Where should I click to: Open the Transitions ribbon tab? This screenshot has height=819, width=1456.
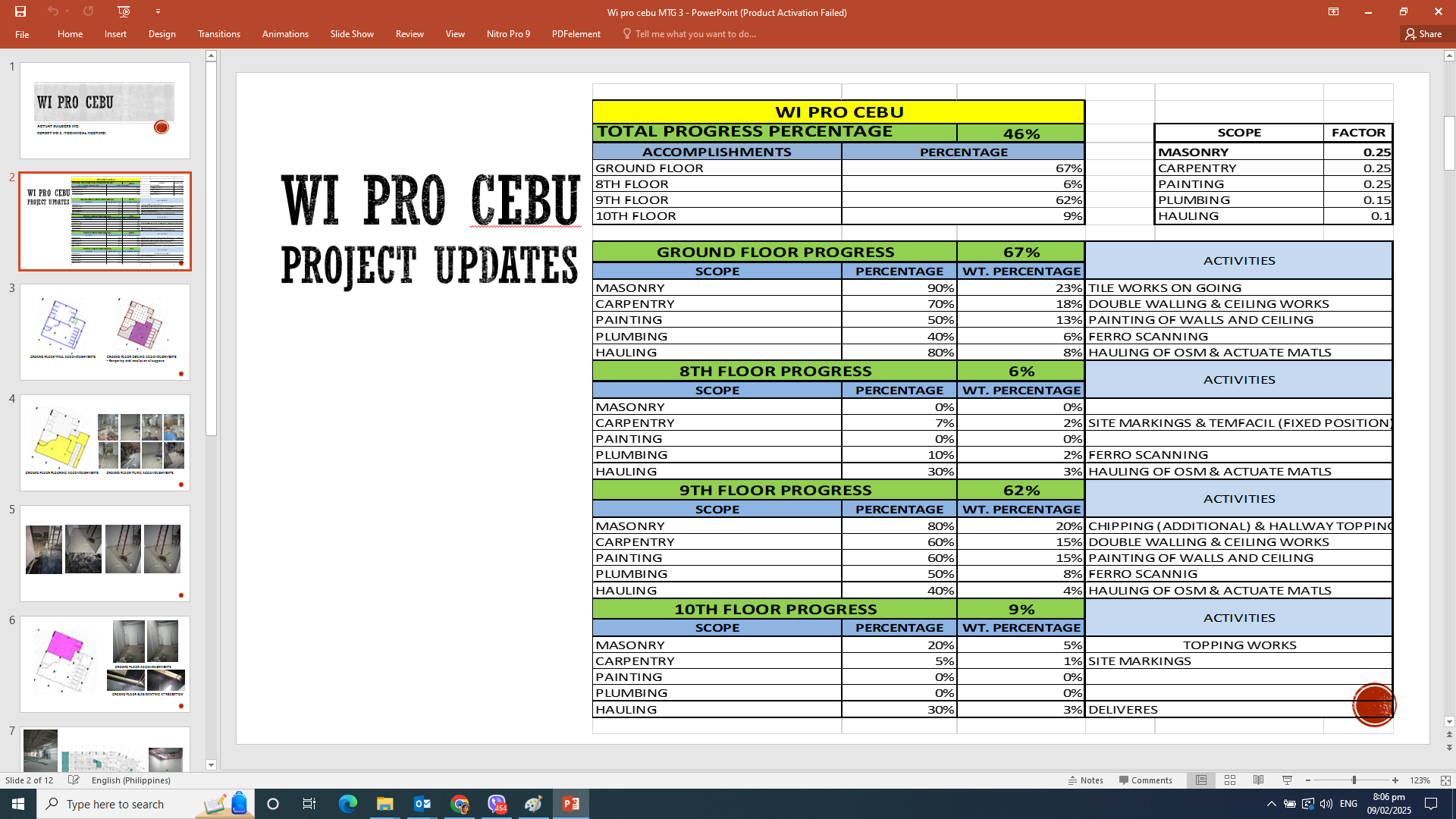pos(218,34)
